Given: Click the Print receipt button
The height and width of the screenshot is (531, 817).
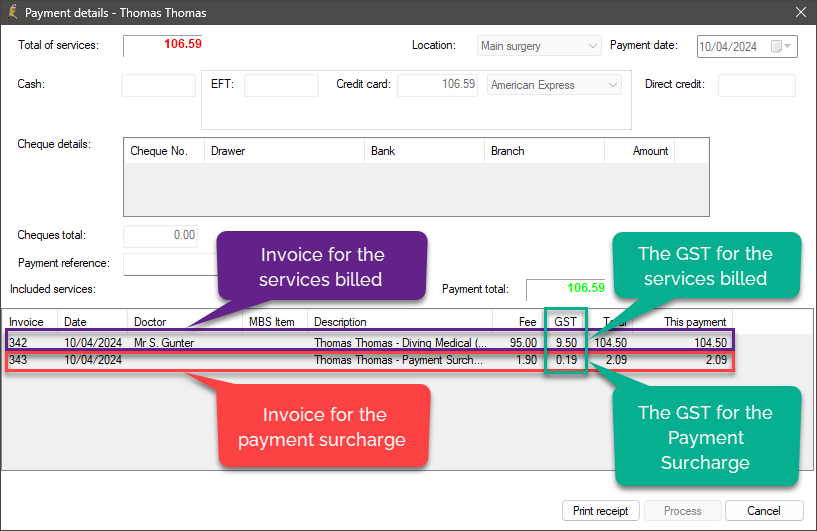Looking at the screenshot, I should coord(600,510).
